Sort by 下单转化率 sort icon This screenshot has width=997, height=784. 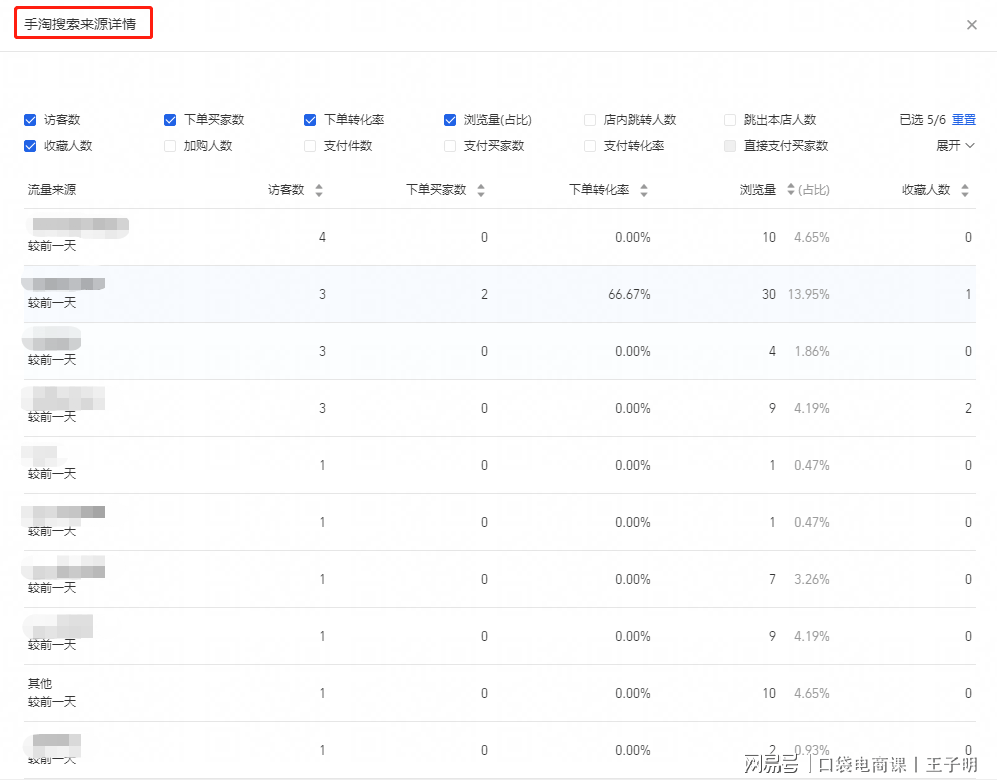coord(644,190)
